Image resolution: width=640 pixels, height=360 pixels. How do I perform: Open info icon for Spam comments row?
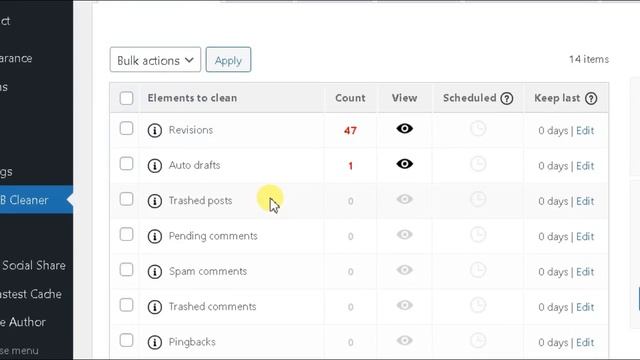155,271
